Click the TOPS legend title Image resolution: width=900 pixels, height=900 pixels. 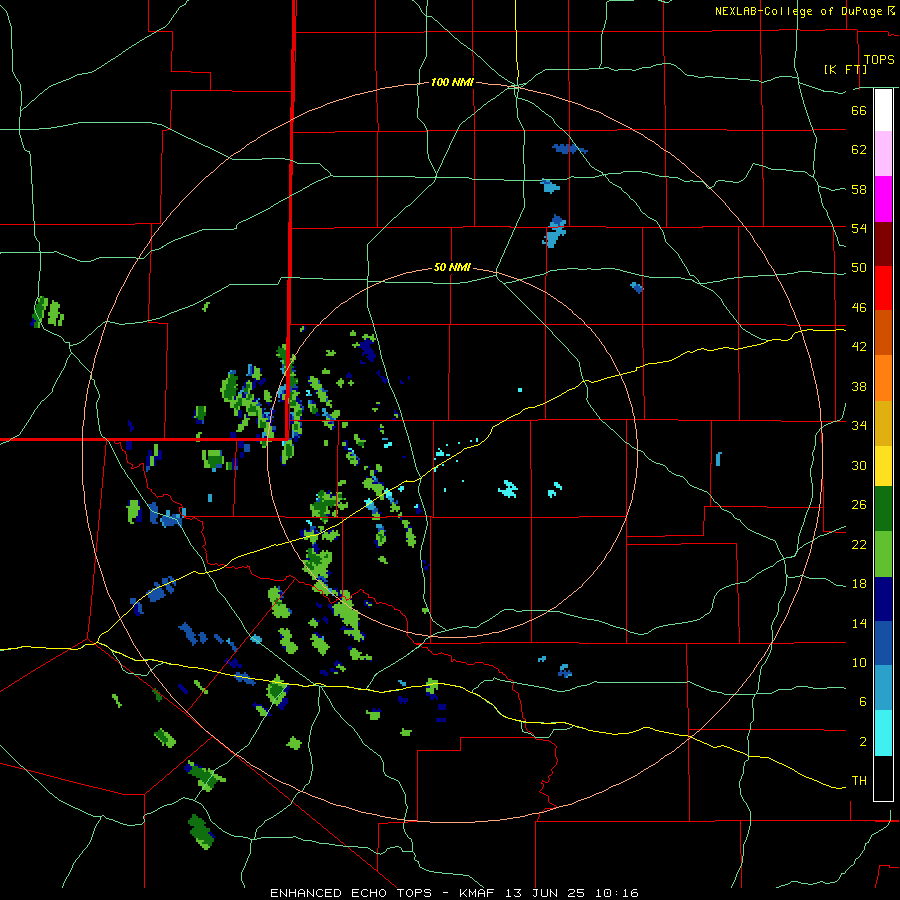[879, 60]
